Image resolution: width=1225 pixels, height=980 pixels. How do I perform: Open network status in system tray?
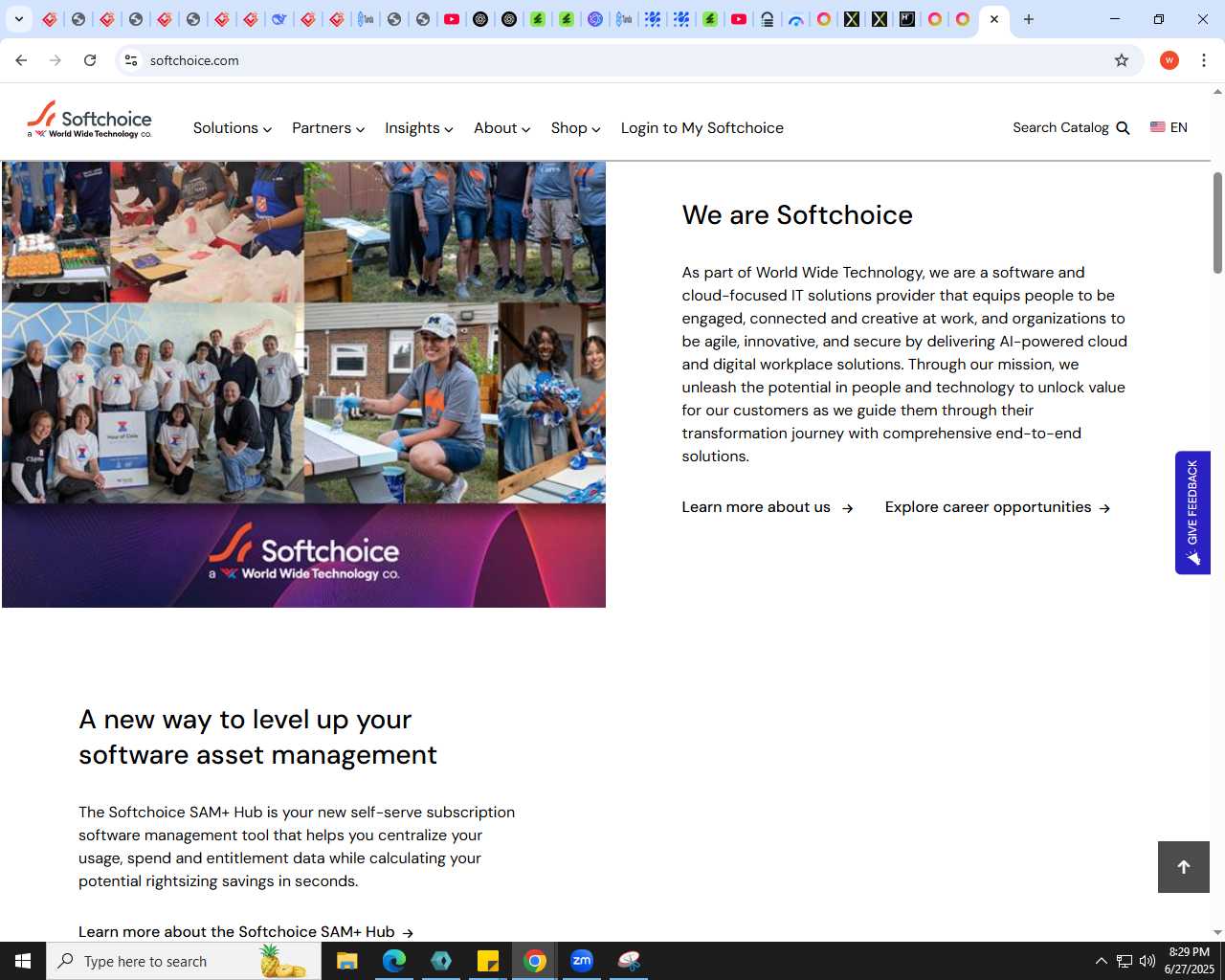click(1125, 961)
